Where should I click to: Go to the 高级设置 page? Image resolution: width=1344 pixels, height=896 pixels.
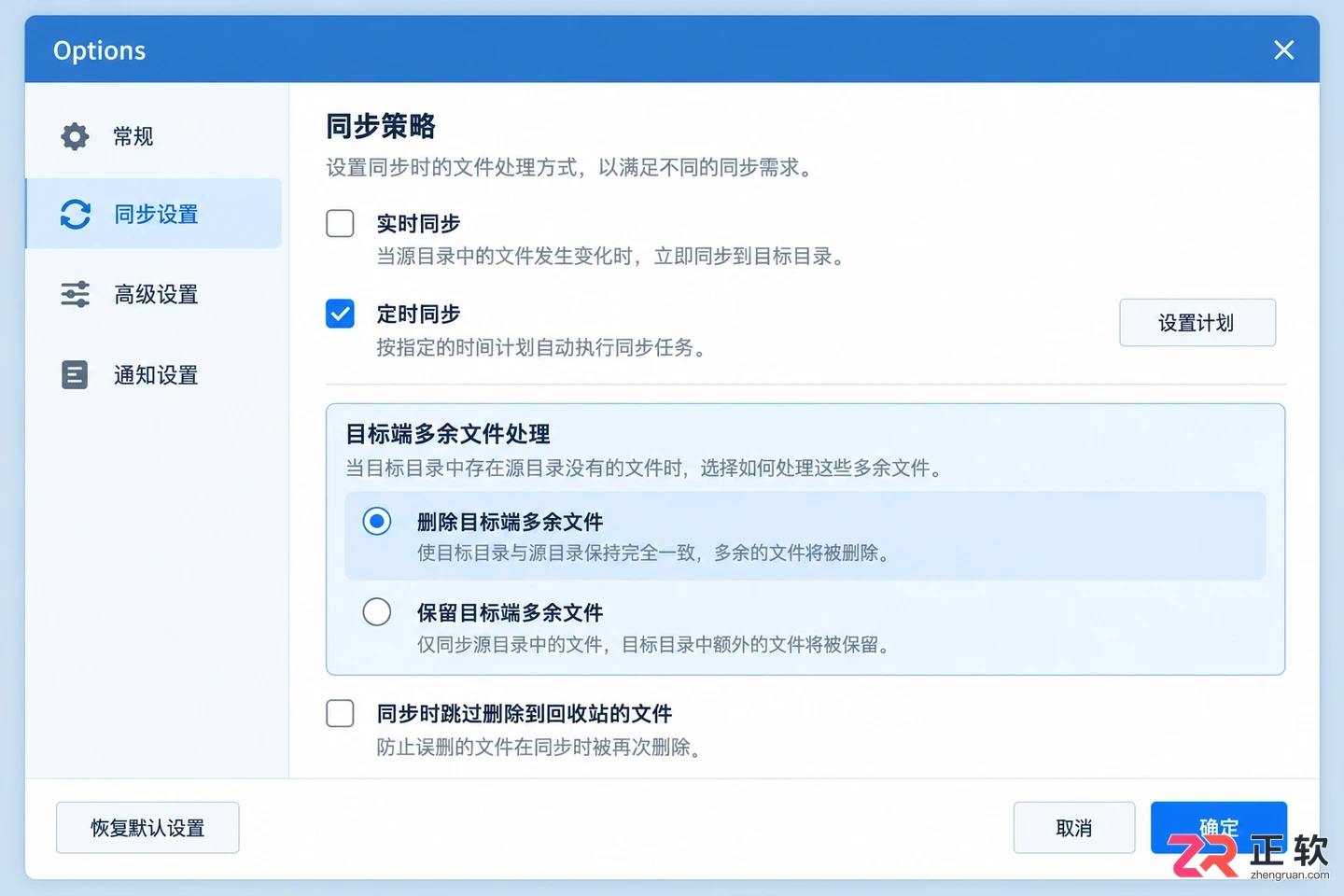[x=154, y=294]
